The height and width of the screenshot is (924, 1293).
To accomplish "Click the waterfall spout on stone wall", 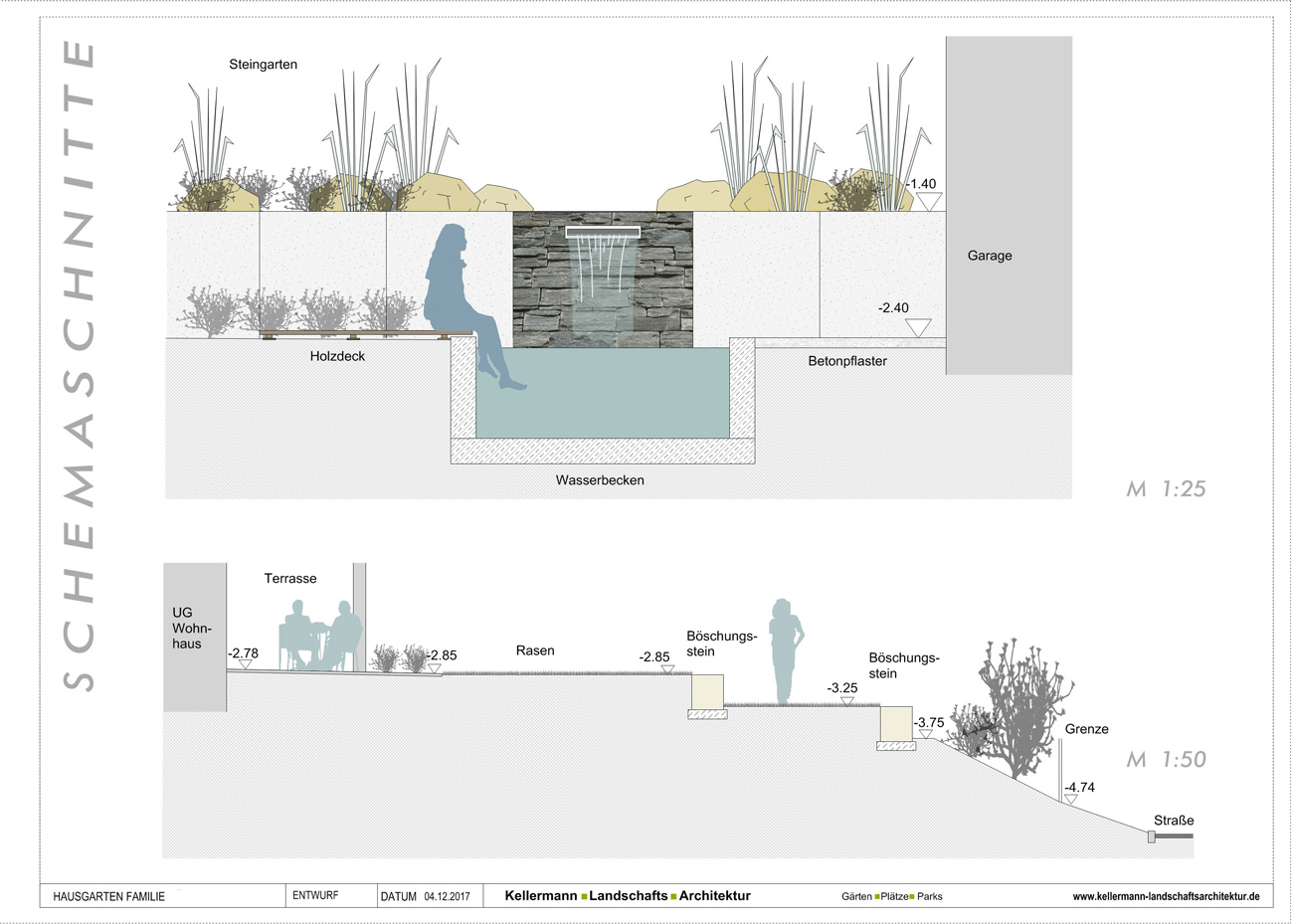I will click(604, 233).
